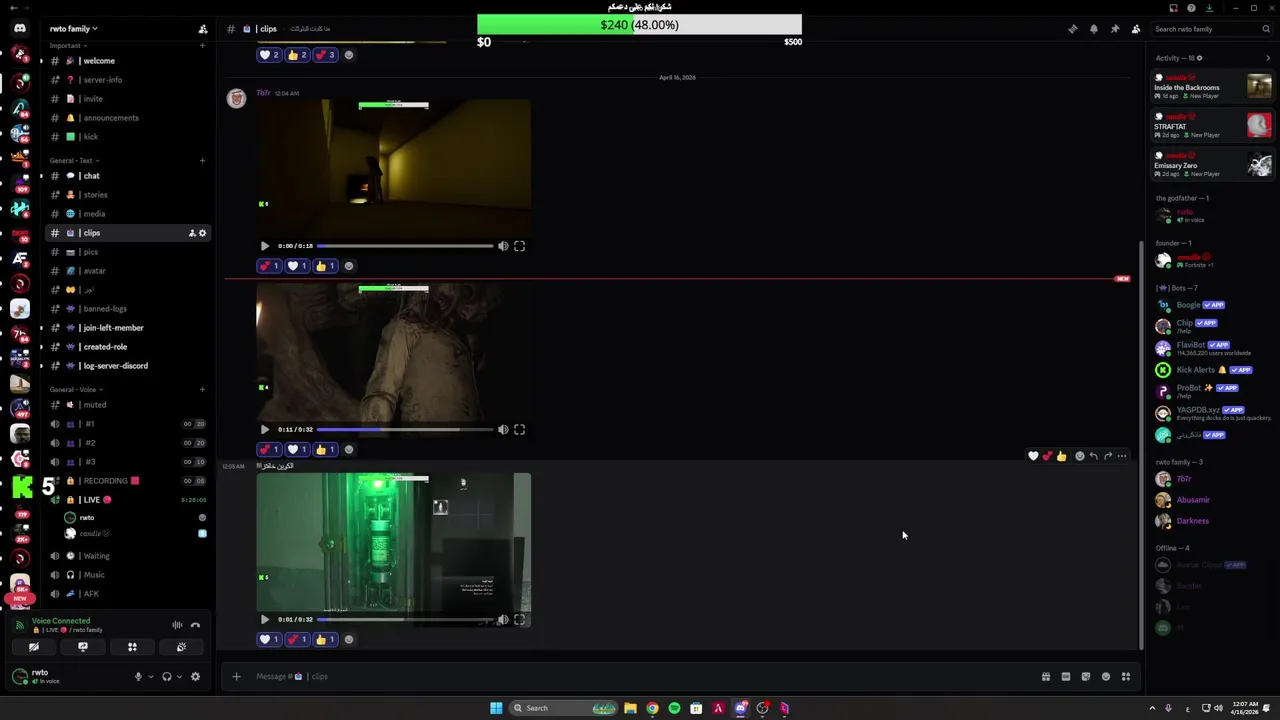The image size is (1280, 720).
Task: Toggle white heart reaction on third video
Action: point(269,640)
